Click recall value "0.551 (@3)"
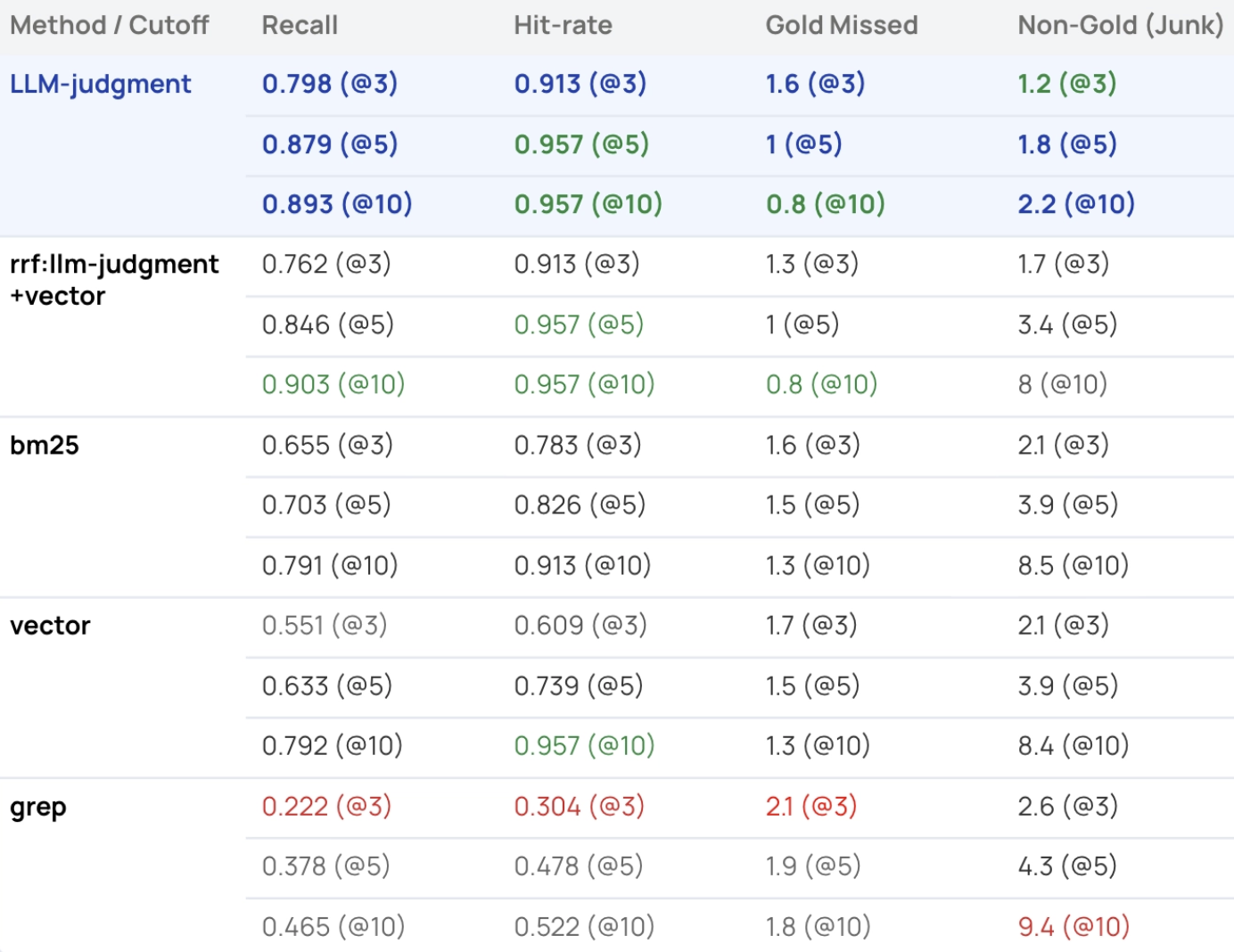 coord(325,625)
